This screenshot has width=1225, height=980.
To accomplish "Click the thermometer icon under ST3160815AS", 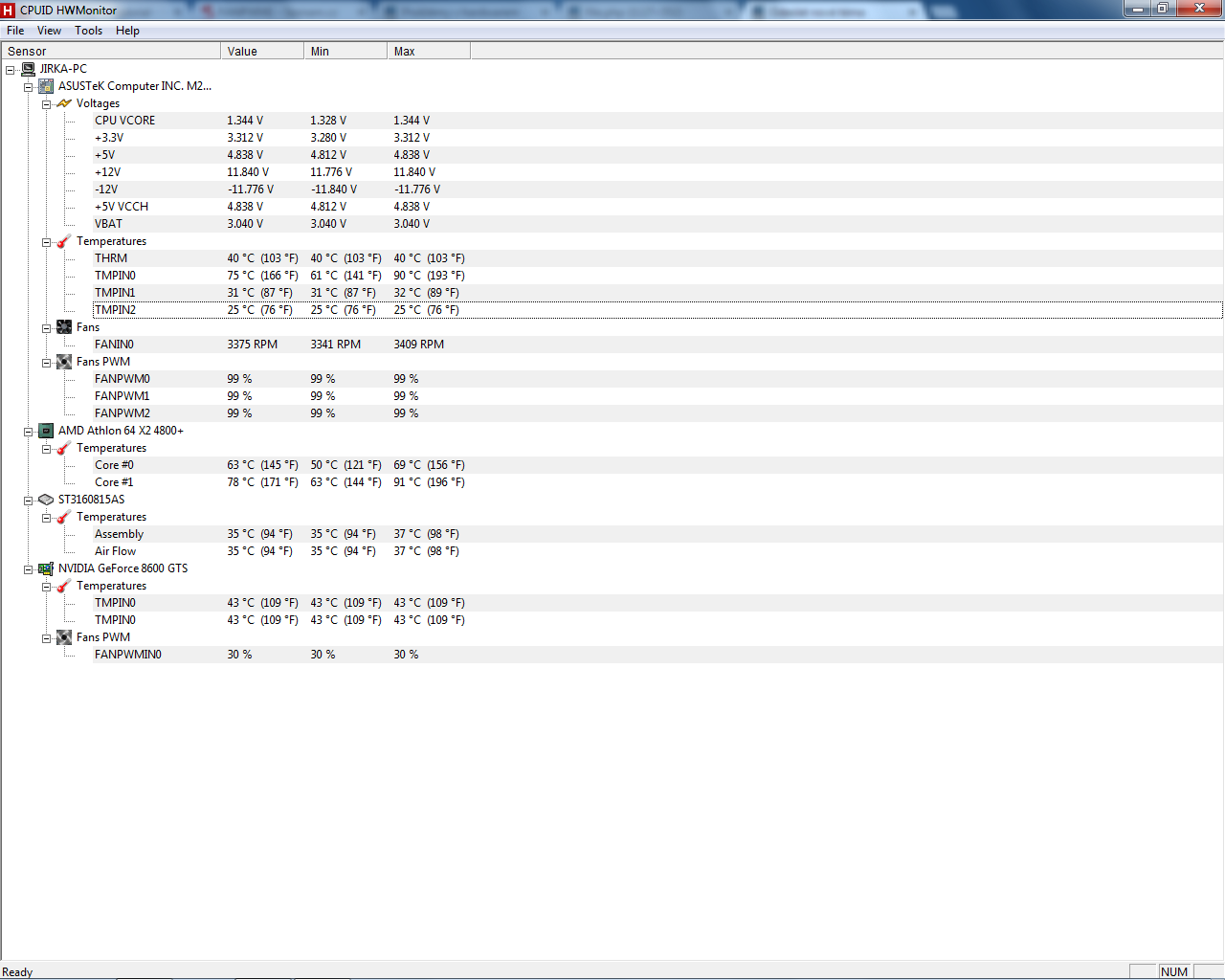I will pyautogui.click(x=64, y=517).
